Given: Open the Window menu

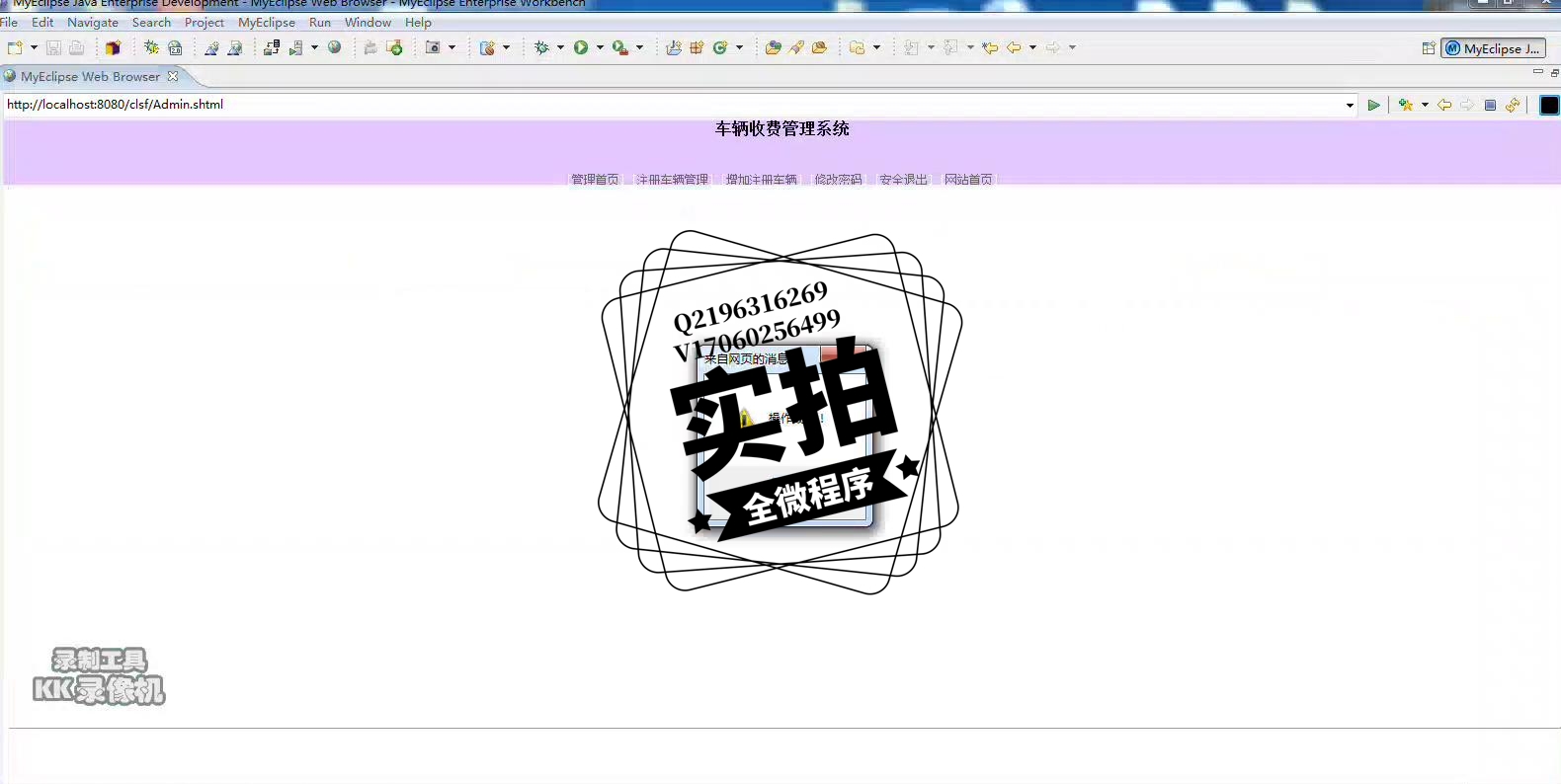Looking at the screenshot, I should (368, 22).
